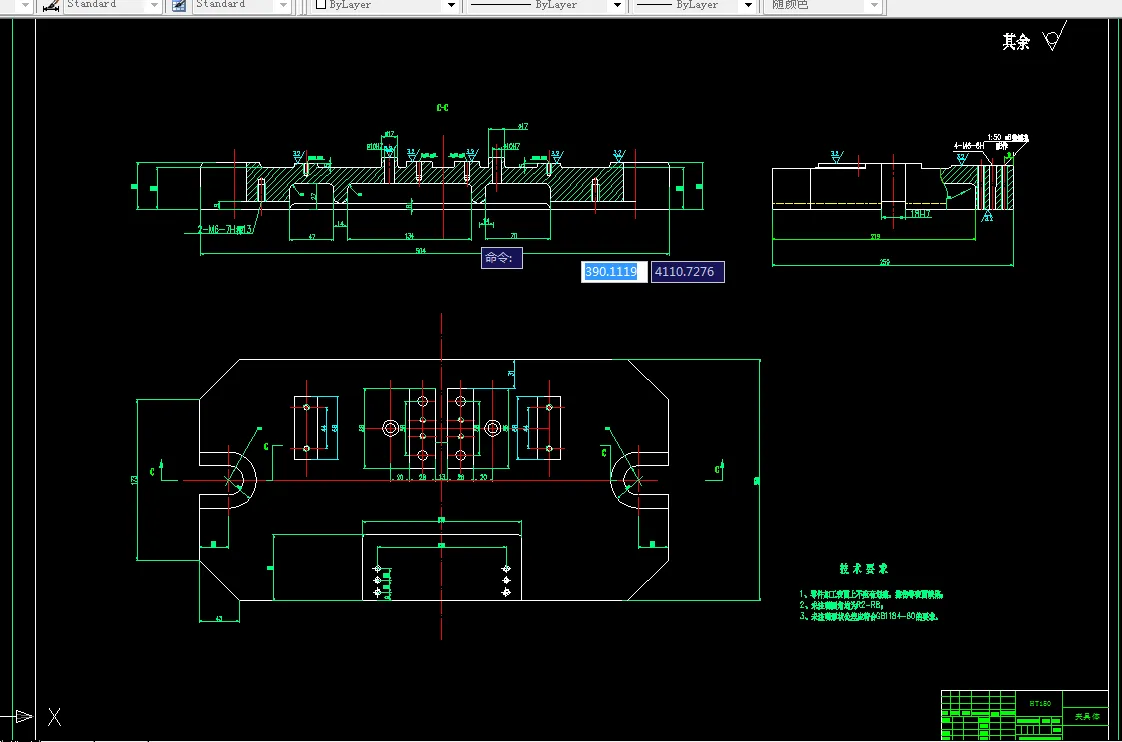Select requirement line 3 mentioning GB1184-80
The width and height of the screenshot is (1122, 742).
(x=868, y=616)
